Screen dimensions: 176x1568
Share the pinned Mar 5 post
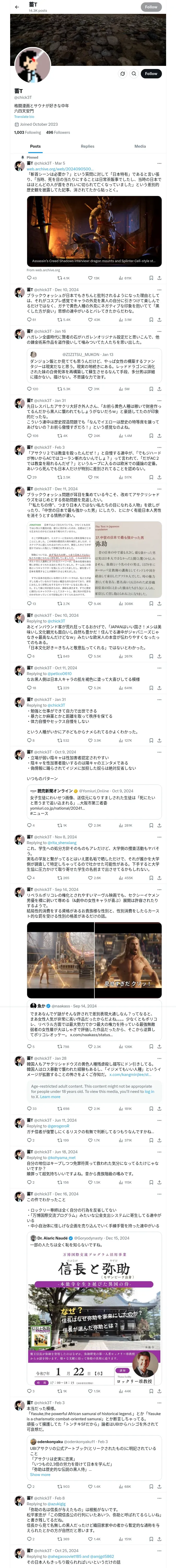coord(160,278)
